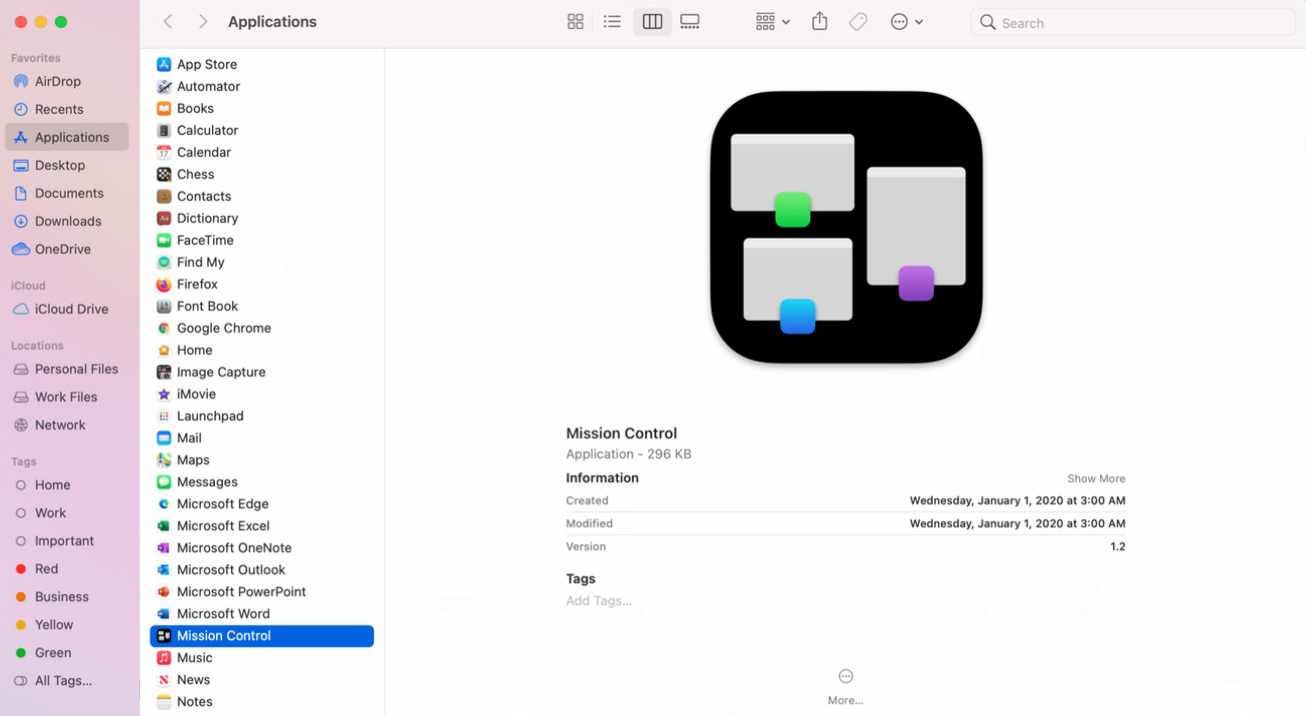
Task: Click the Share toolbar icon
Action: click(820, 22)
